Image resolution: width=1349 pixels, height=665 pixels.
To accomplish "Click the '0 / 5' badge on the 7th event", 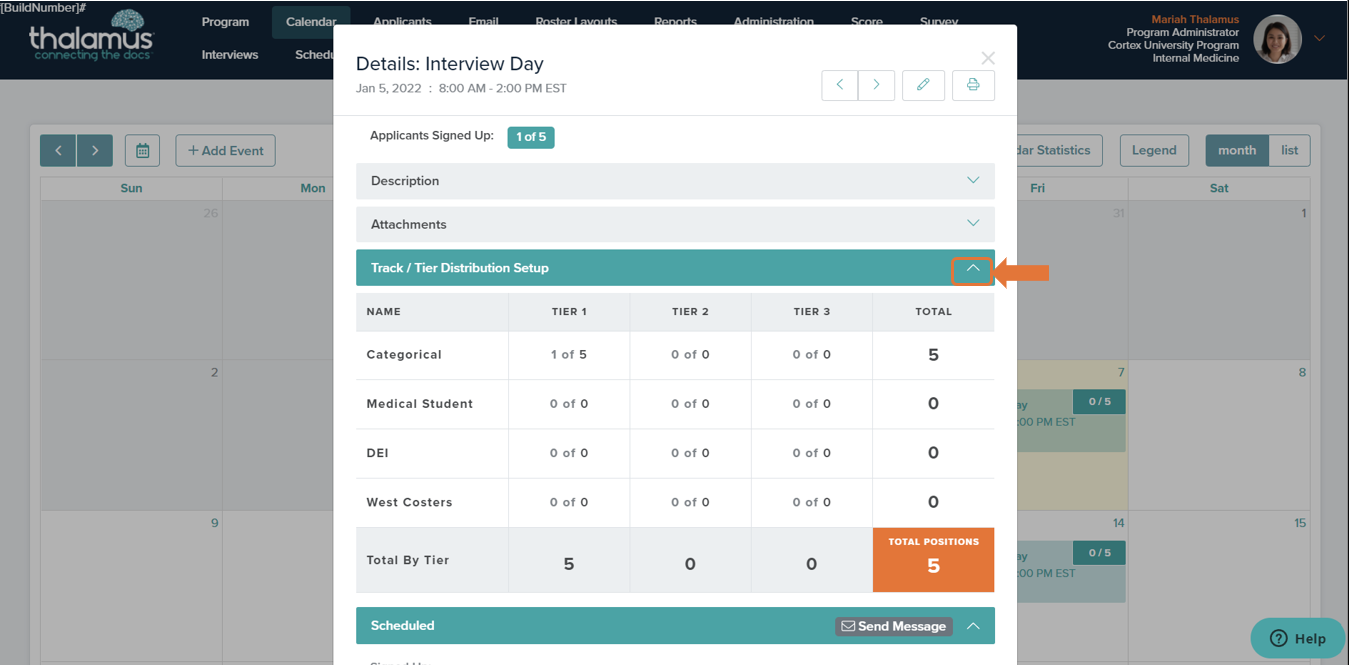I will click(x=1099, y=402).
